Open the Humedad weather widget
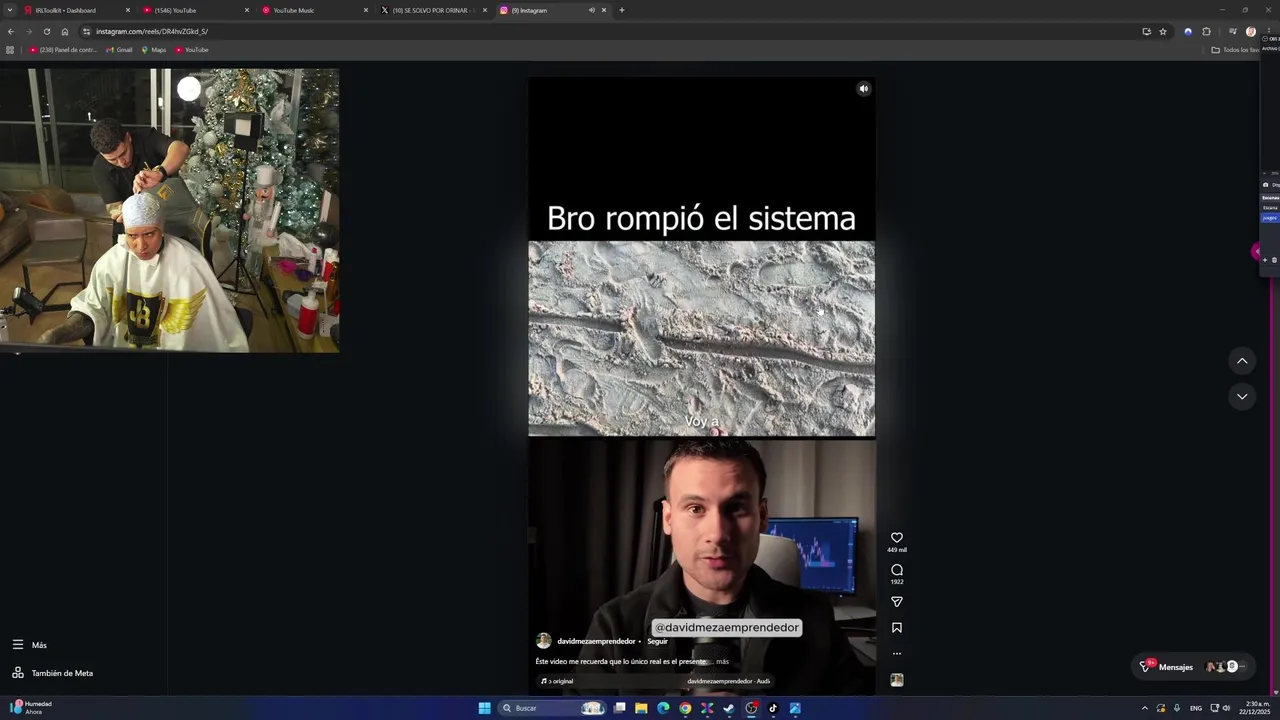 [x=32, y=708]
